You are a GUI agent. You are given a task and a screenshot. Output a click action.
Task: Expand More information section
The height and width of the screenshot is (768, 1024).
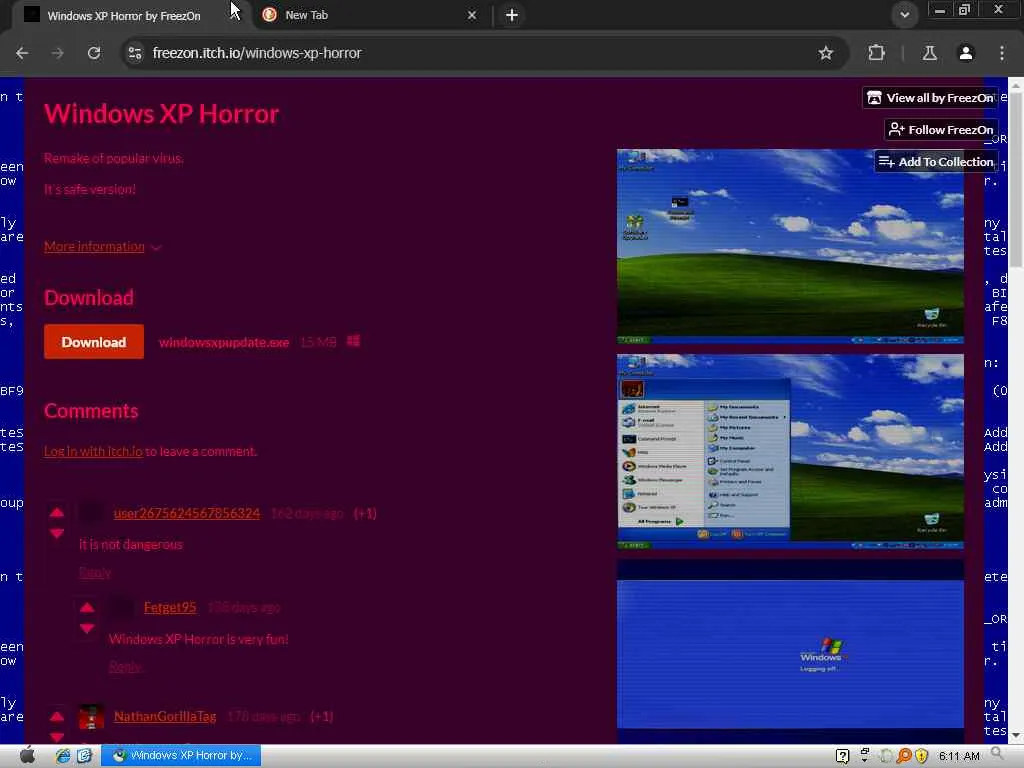(x=103, y=247)
